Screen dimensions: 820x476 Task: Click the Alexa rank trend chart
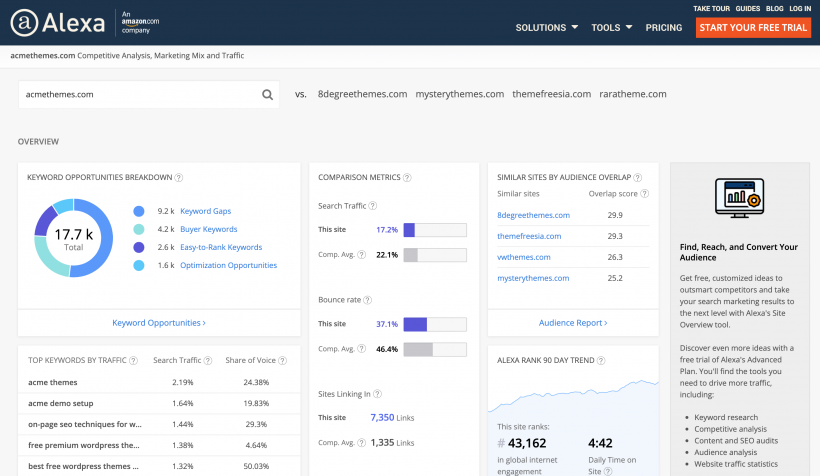573,396
